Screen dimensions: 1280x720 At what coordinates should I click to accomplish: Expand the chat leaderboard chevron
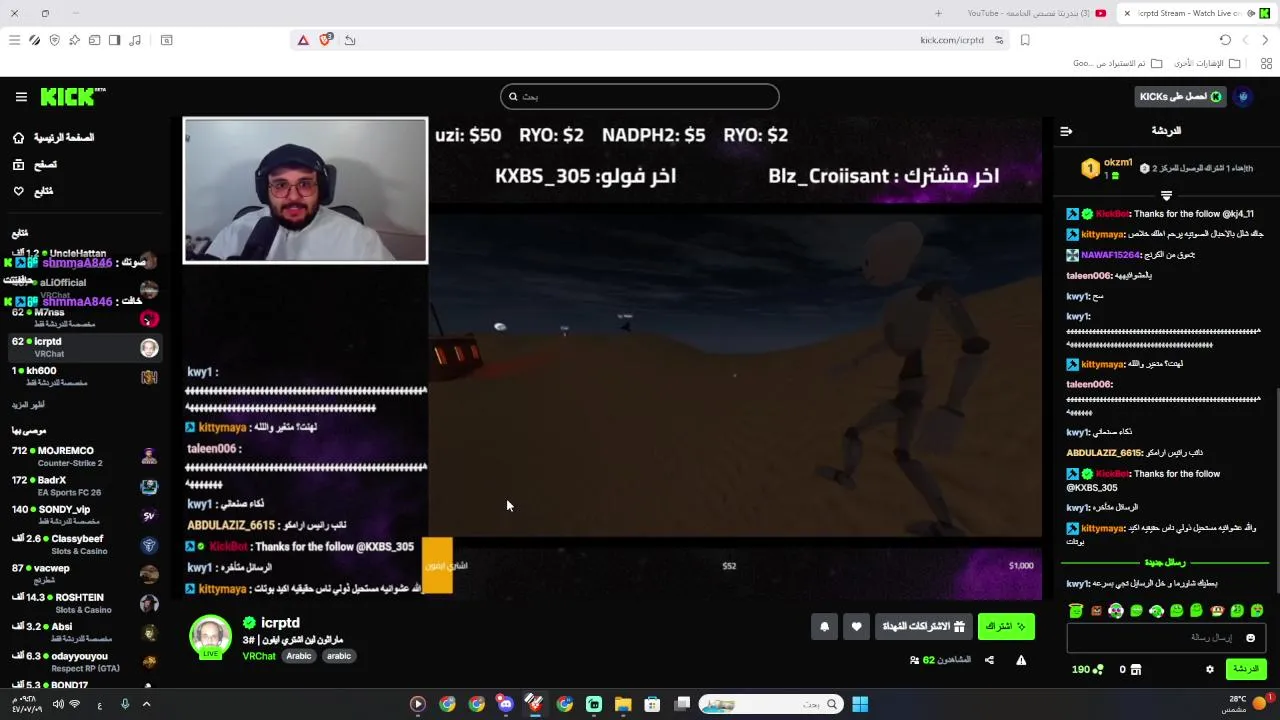click(1166, 195)
